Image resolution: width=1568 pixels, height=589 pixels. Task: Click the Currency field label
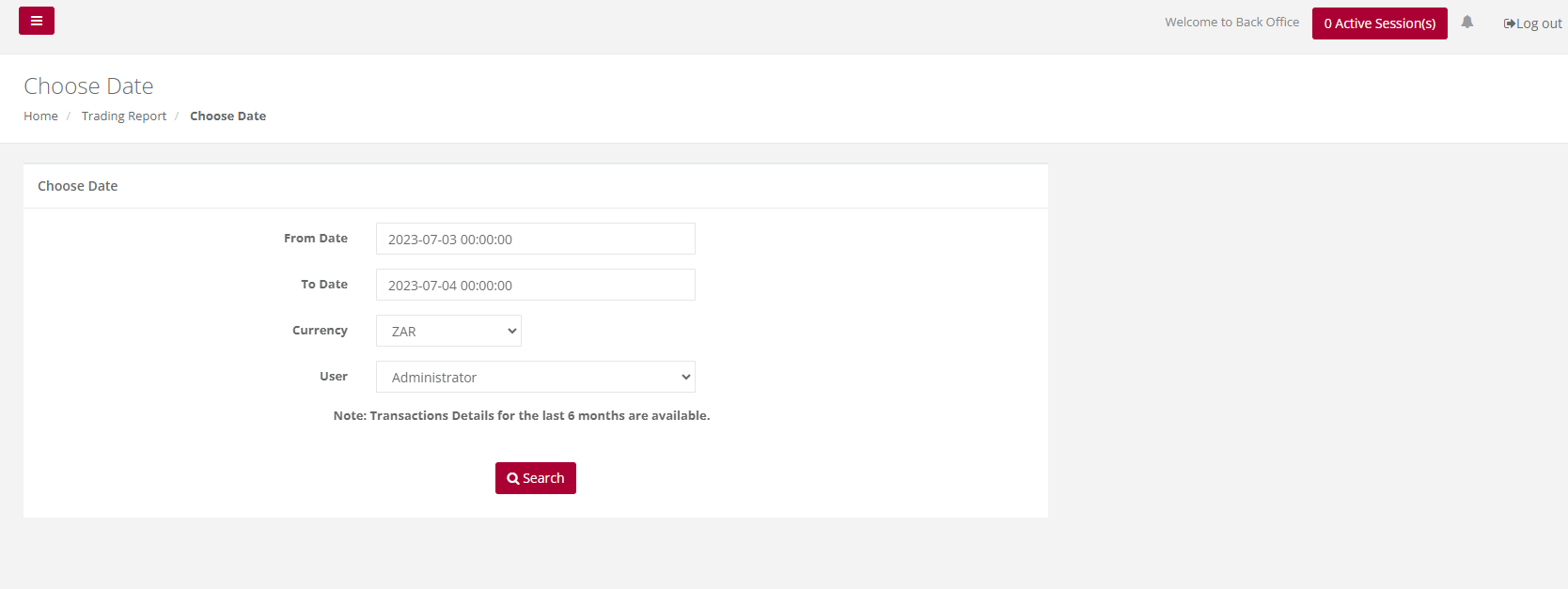[320, 331]
